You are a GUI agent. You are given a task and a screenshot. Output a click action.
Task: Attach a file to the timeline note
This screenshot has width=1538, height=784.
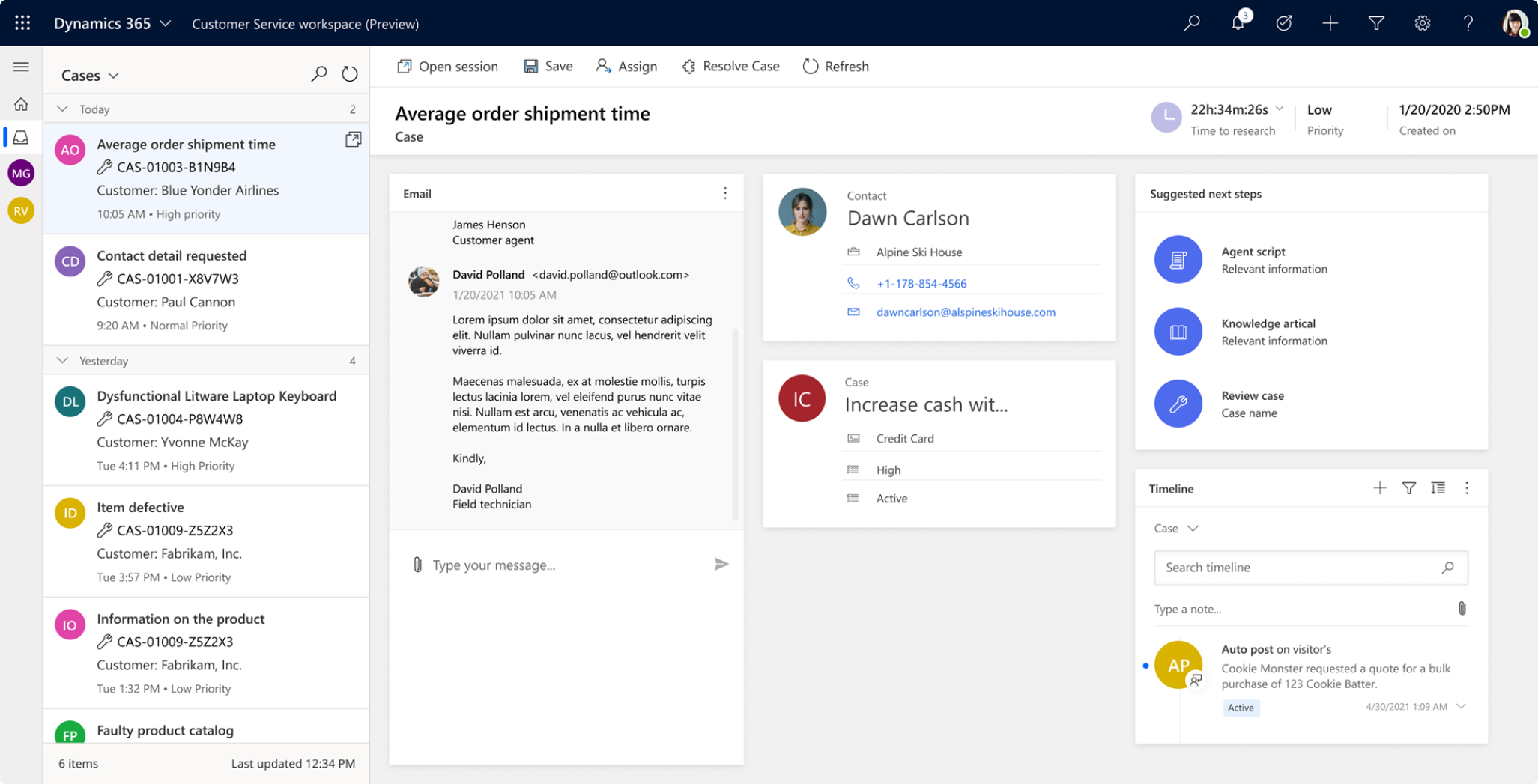coord(1462,608)
